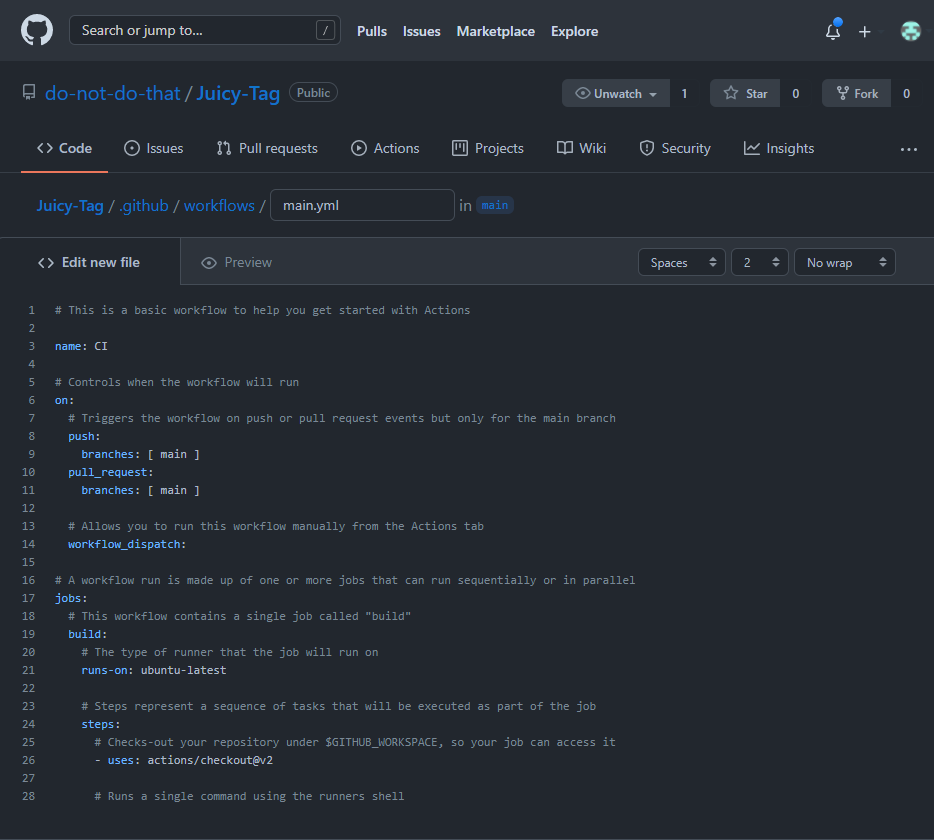Open Issues in the top navigation bar
Image resolution: width=934 pixels, height=840 pixels.
point(421,31)
